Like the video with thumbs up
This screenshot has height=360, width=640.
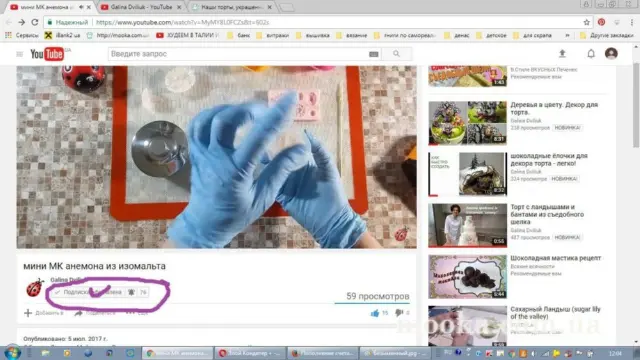pos(375,313)
